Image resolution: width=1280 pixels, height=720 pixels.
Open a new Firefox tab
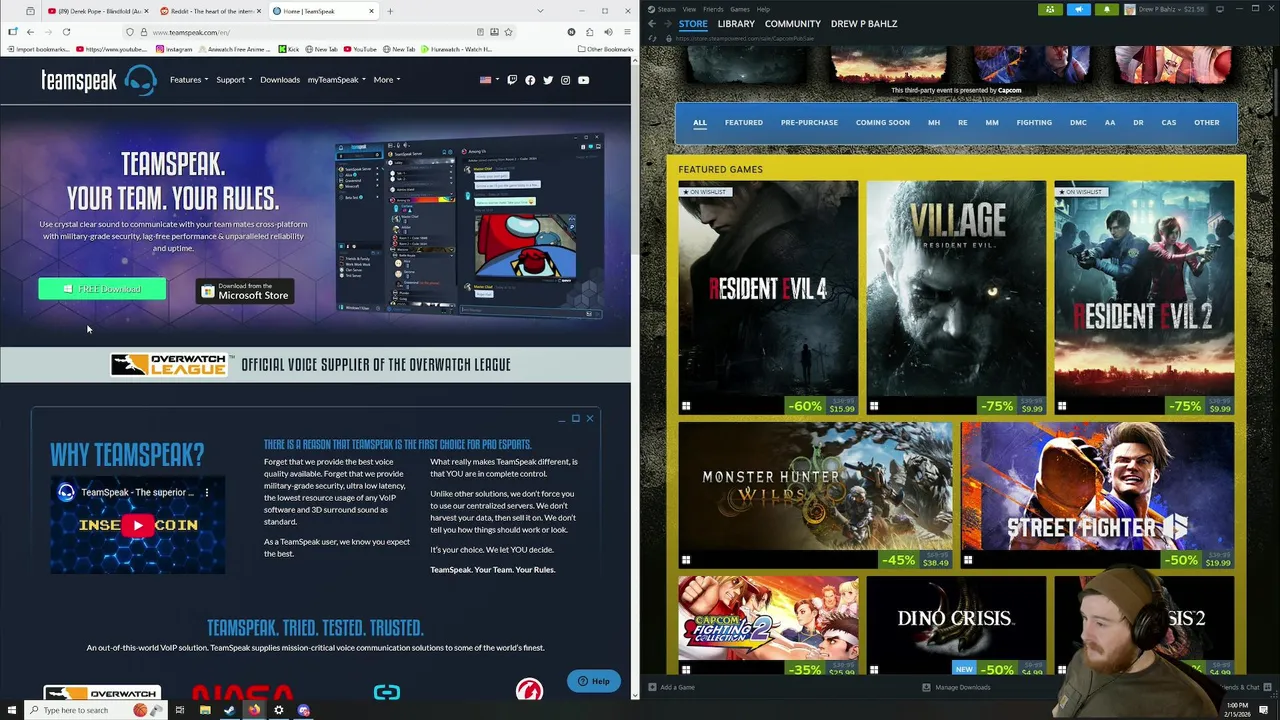[390, 11]
